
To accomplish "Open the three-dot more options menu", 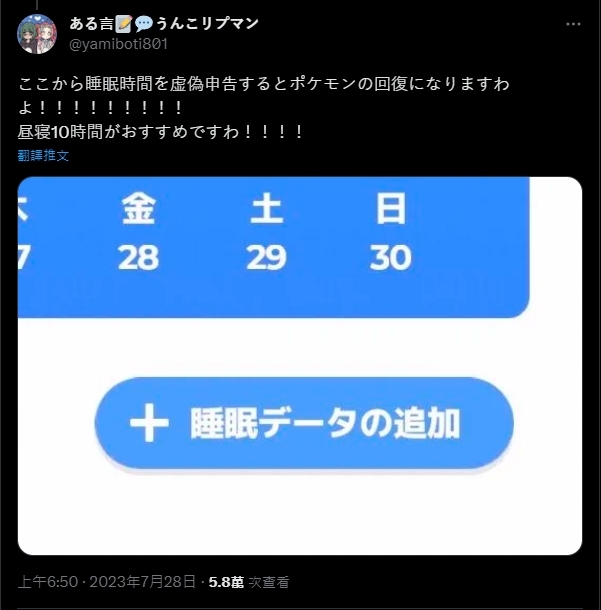I will 573,24.
